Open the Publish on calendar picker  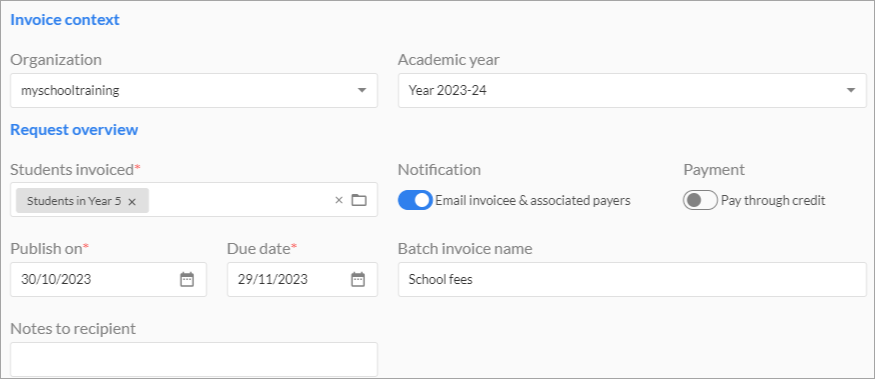(x=187, y=279)
